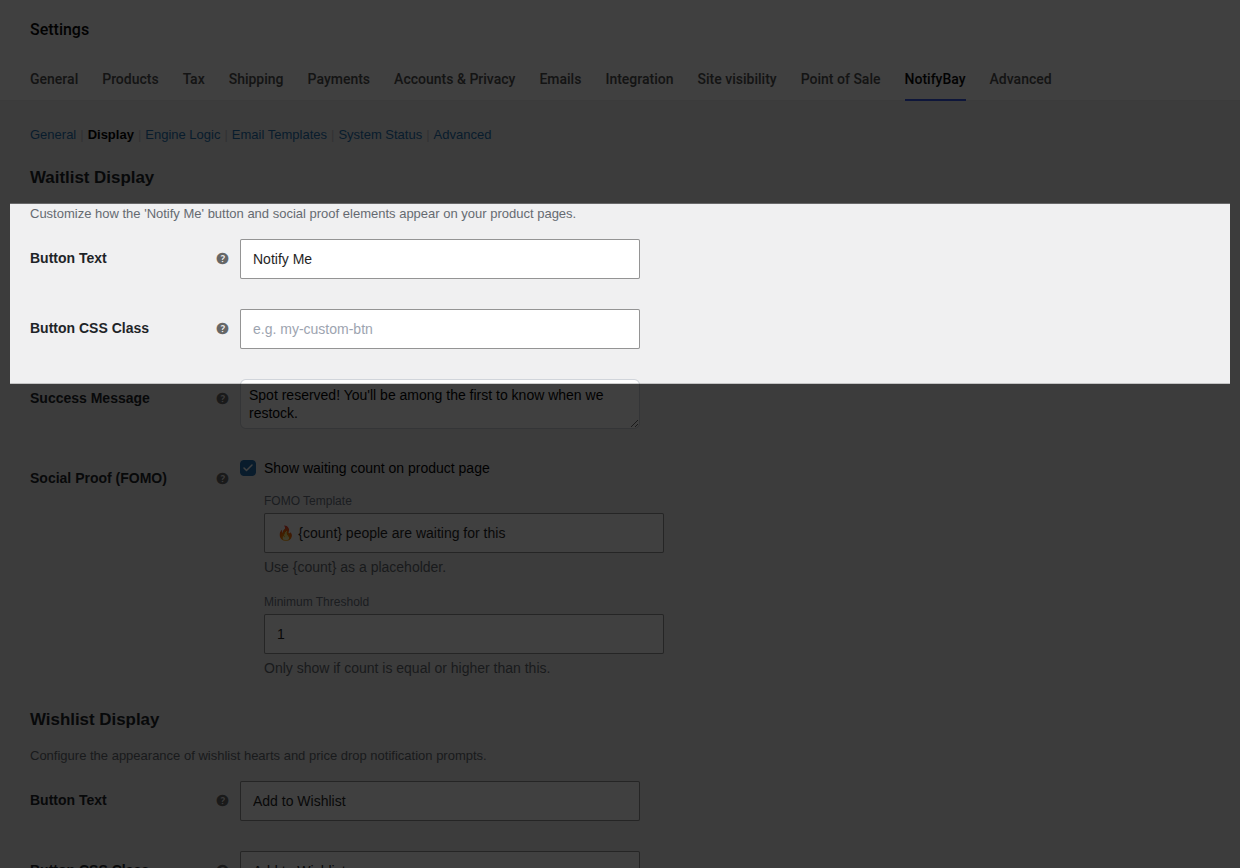Open the Advanced sub-section link

tap(462, 135)
